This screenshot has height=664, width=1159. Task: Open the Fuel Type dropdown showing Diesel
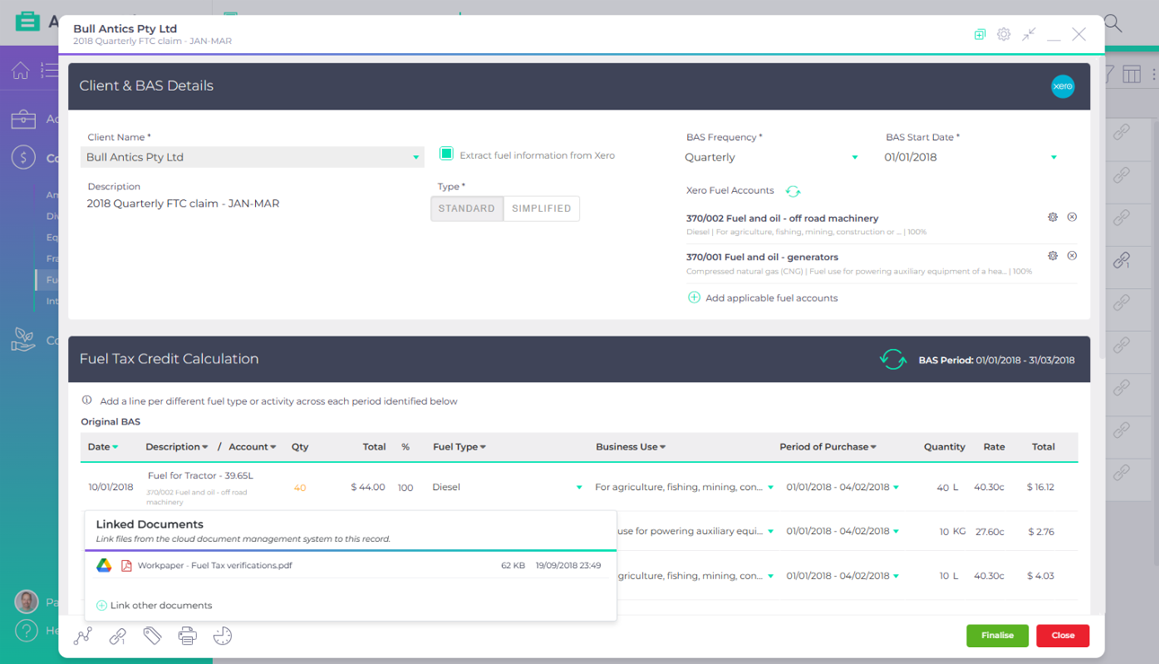tap(579, 487)
